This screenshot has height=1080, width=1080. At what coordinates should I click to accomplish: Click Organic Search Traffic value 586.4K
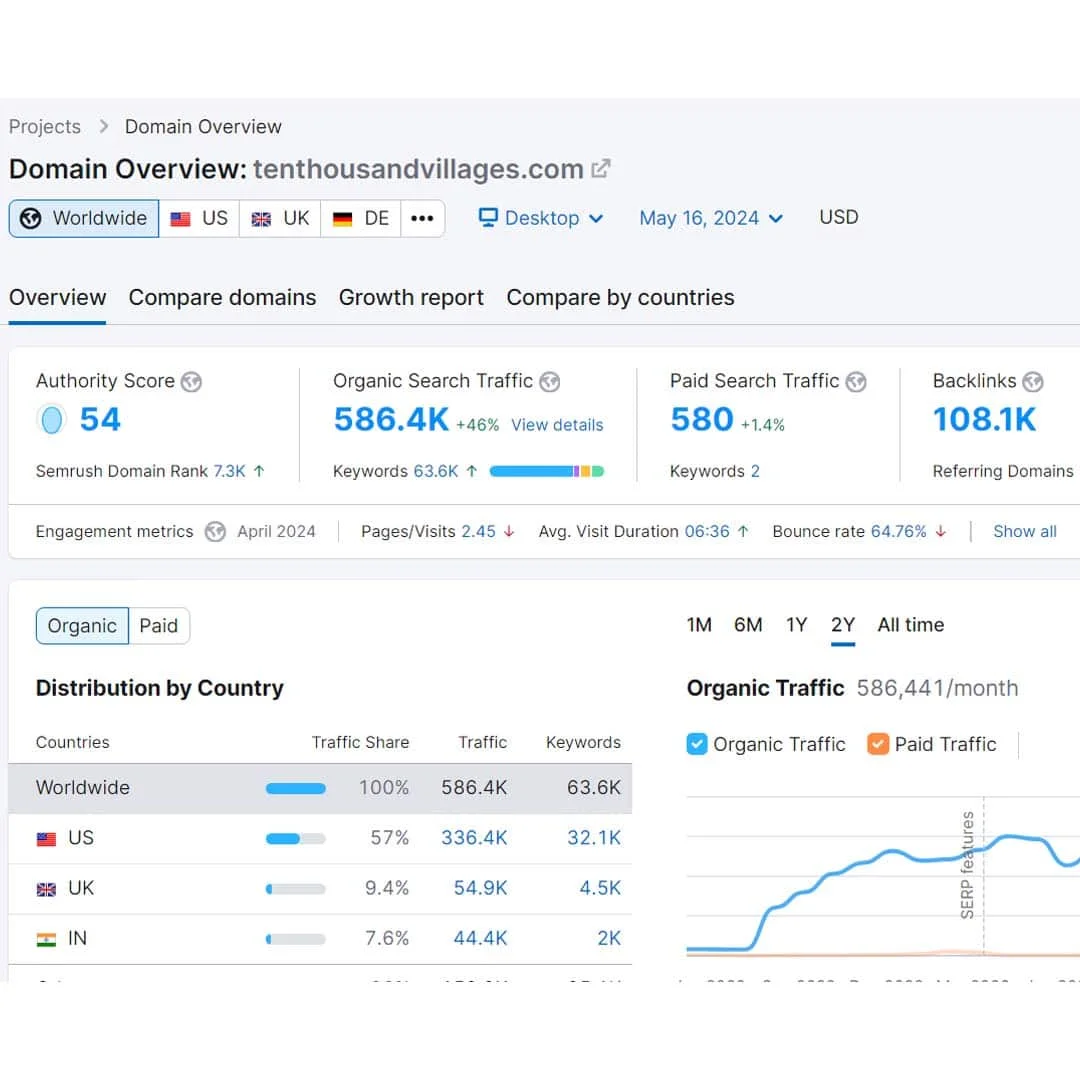[x=391, y=419]
